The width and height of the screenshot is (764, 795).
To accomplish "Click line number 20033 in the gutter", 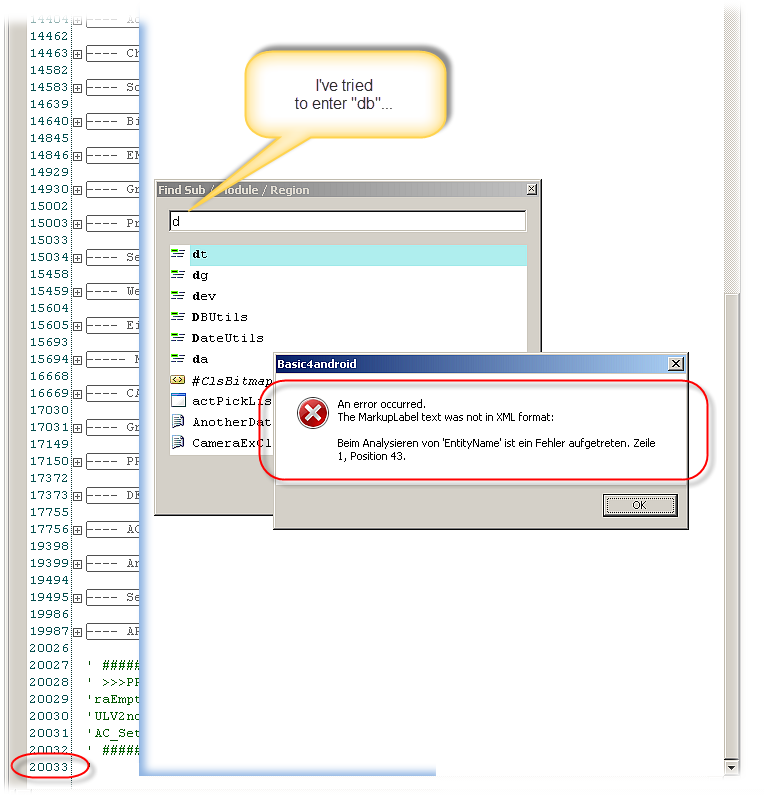I will (x=49, y=767).
